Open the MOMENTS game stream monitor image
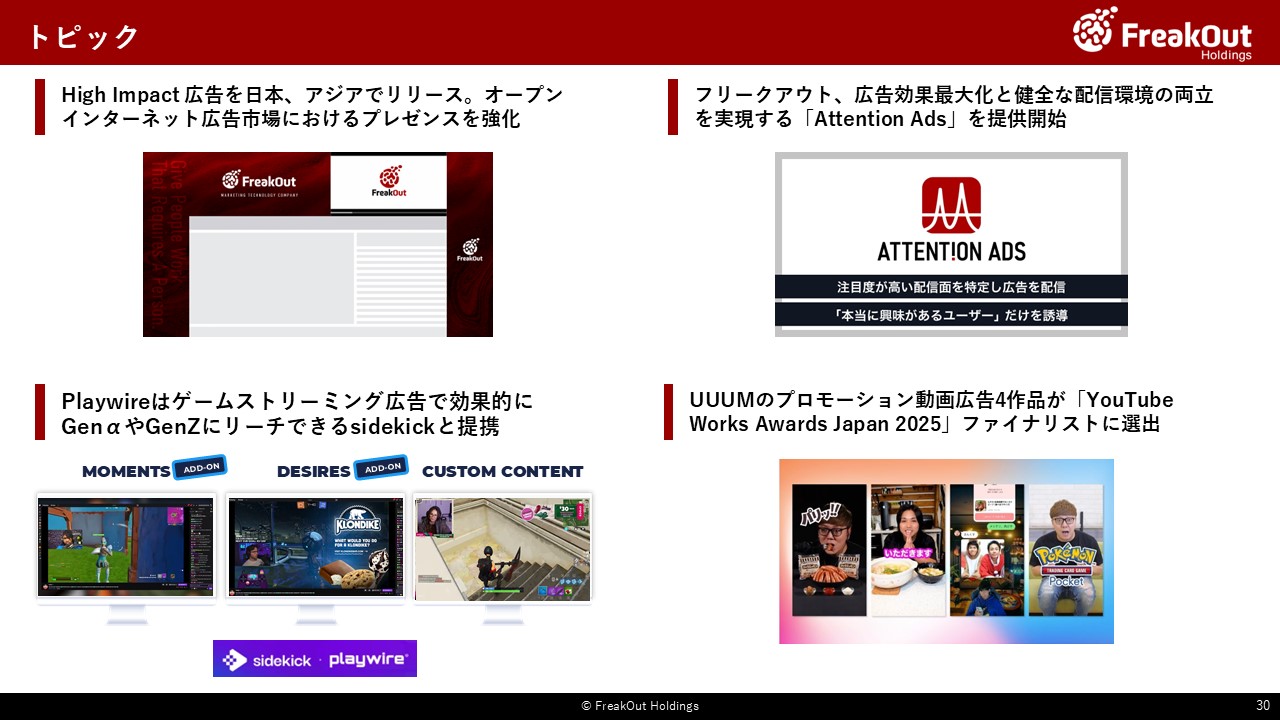Image resolution: width=1280 pixels, height=720 pixels. click(126, 548)
